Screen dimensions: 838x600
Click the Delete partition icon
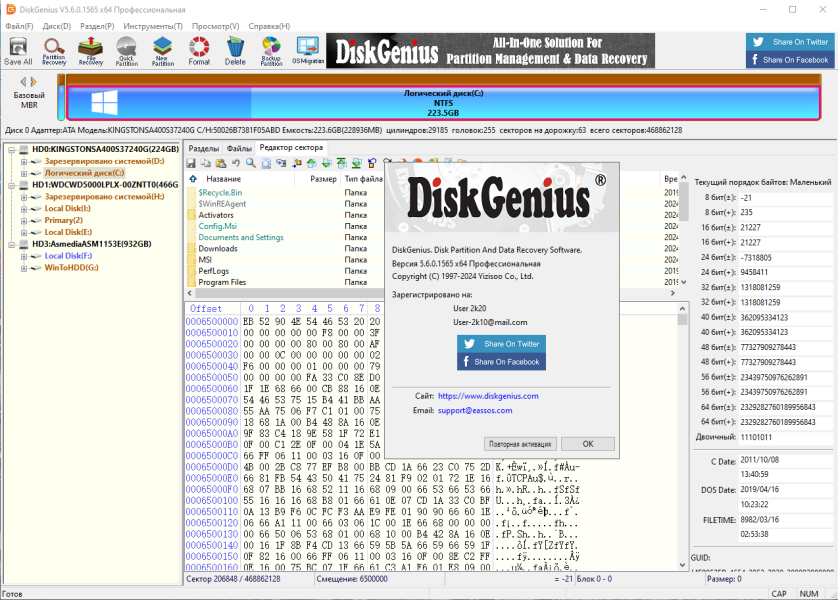[x=235, y=52]
